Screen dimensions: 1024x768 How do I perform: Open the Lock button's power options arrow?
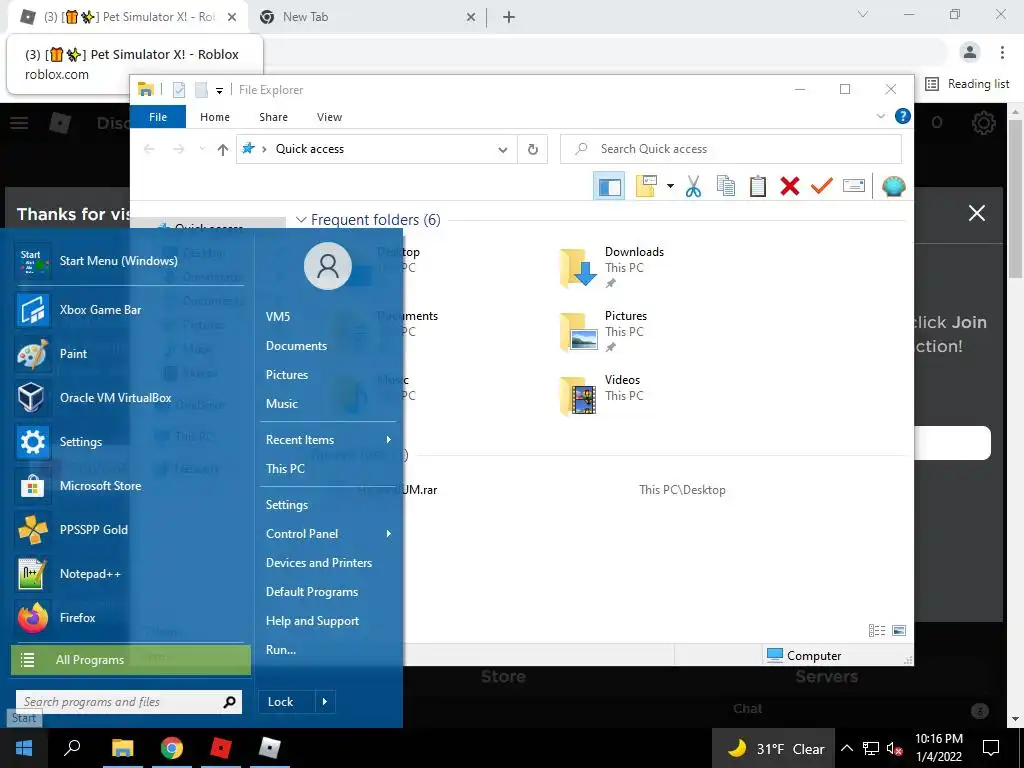325,702
